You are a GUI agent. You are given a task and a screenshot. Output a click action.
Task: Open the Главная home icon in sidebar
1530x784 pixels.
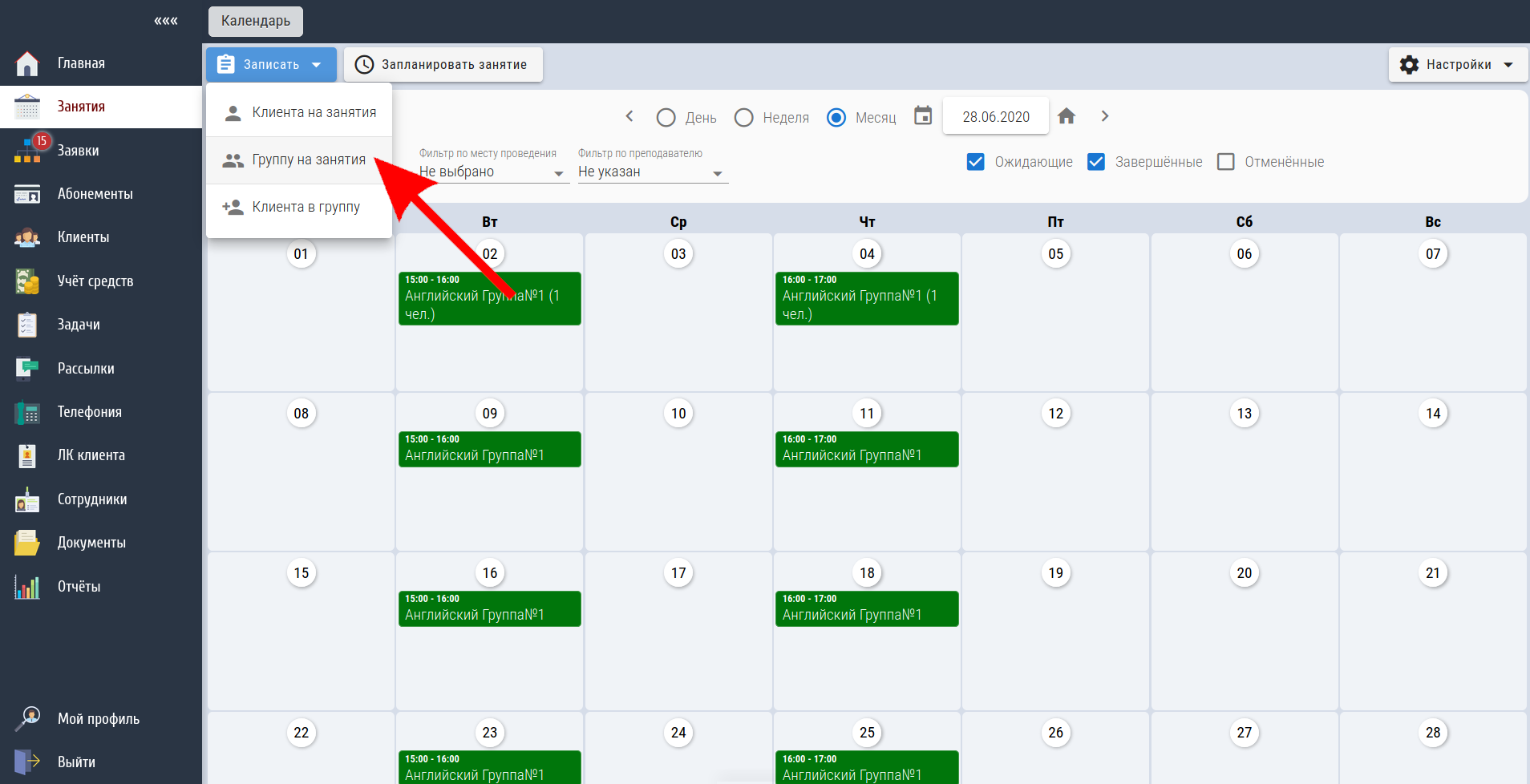tap(27, 63)
